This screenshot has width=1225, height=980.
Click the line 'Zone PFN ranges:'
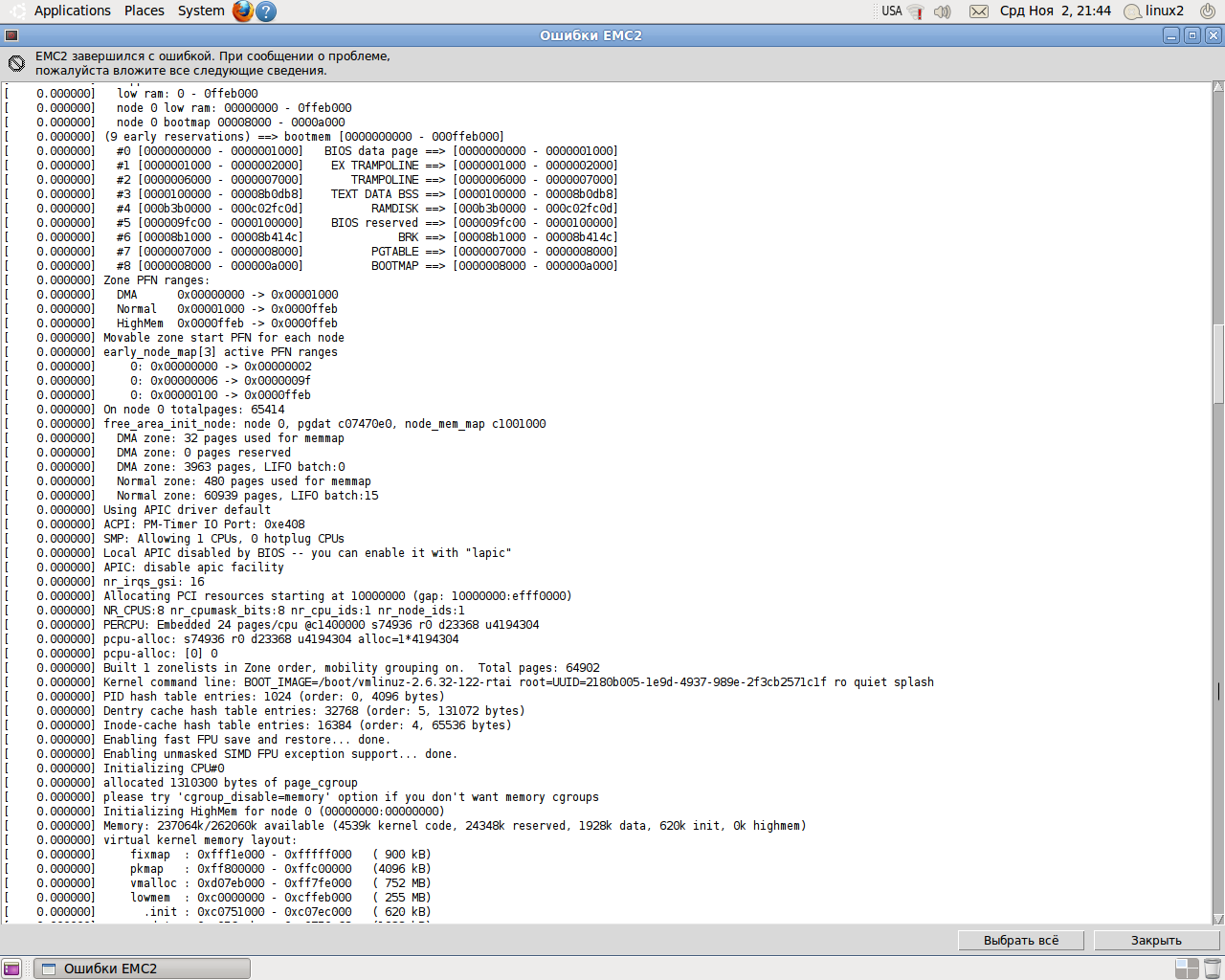(x=156, y=280)
